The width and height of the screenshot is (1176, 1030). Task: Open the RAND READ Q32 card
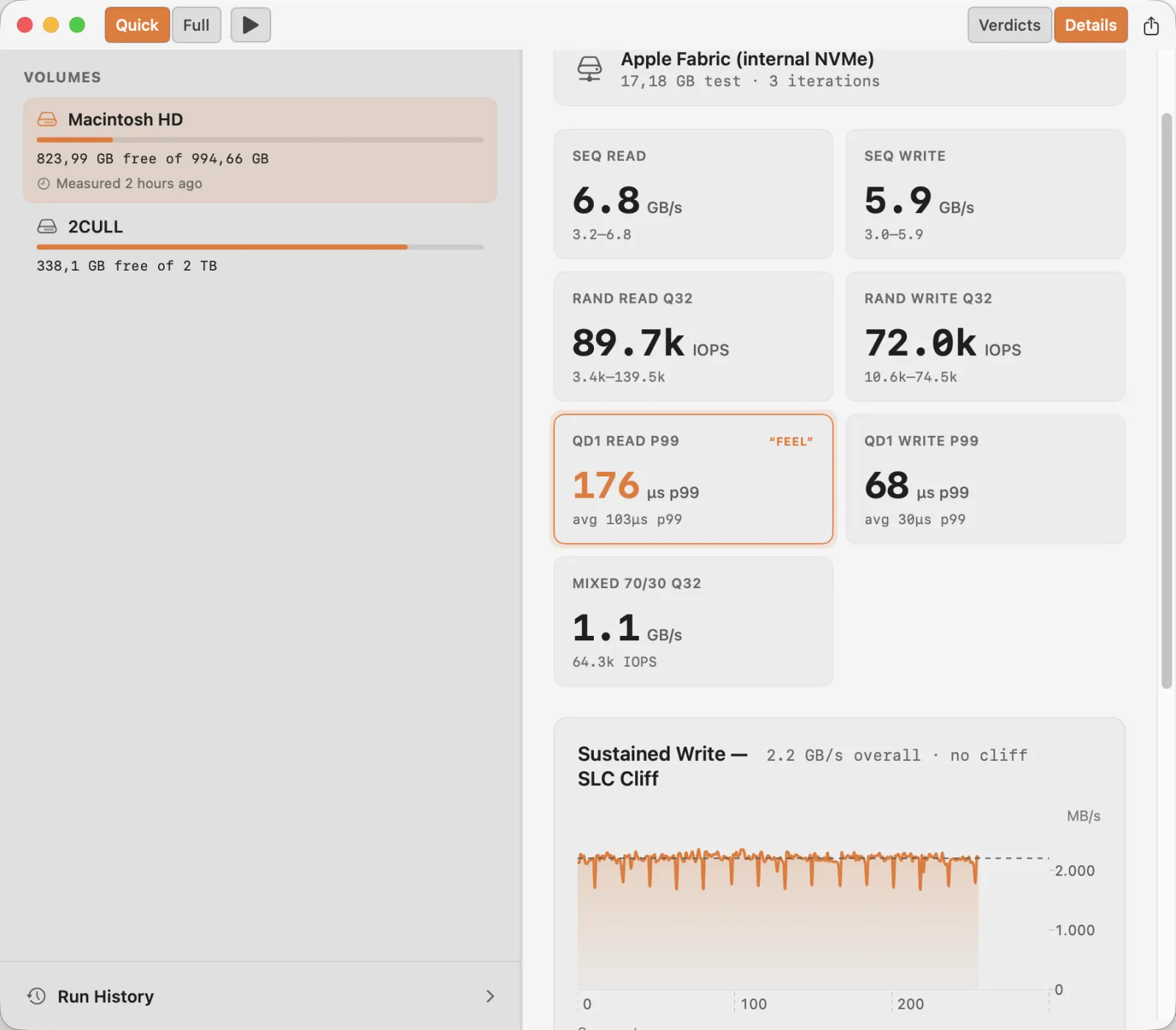(x=693, y=337)
